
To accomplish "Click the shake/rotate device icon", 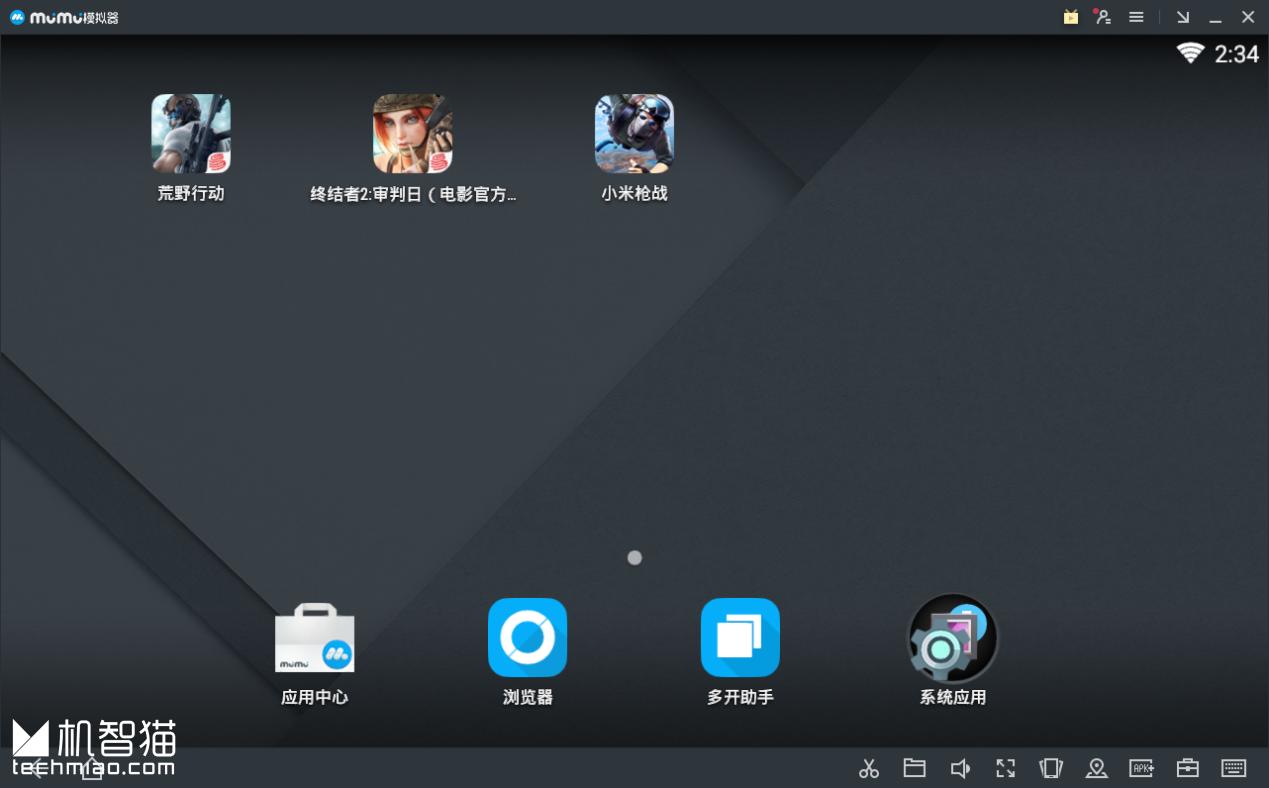I will pos(1051,768).
